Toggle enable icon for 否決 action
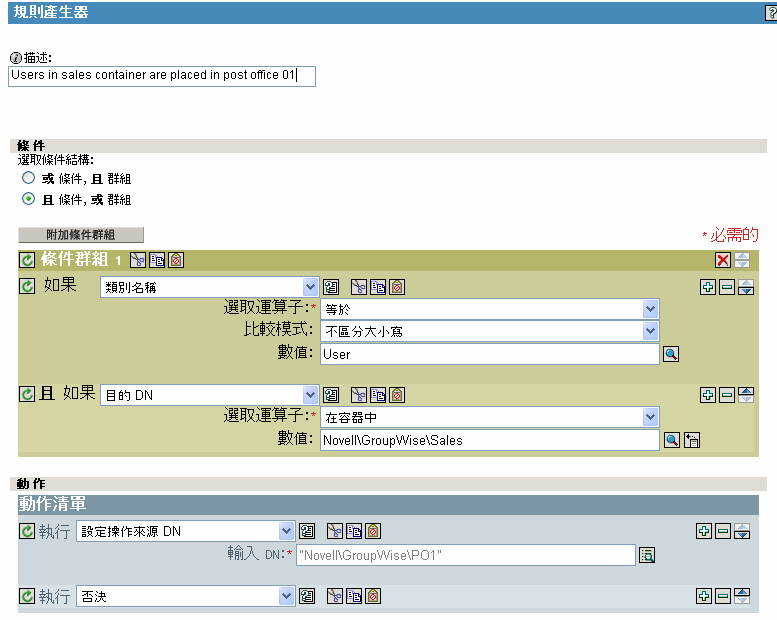Viewport: 777px width, 620px height. (x=27, y=596)
